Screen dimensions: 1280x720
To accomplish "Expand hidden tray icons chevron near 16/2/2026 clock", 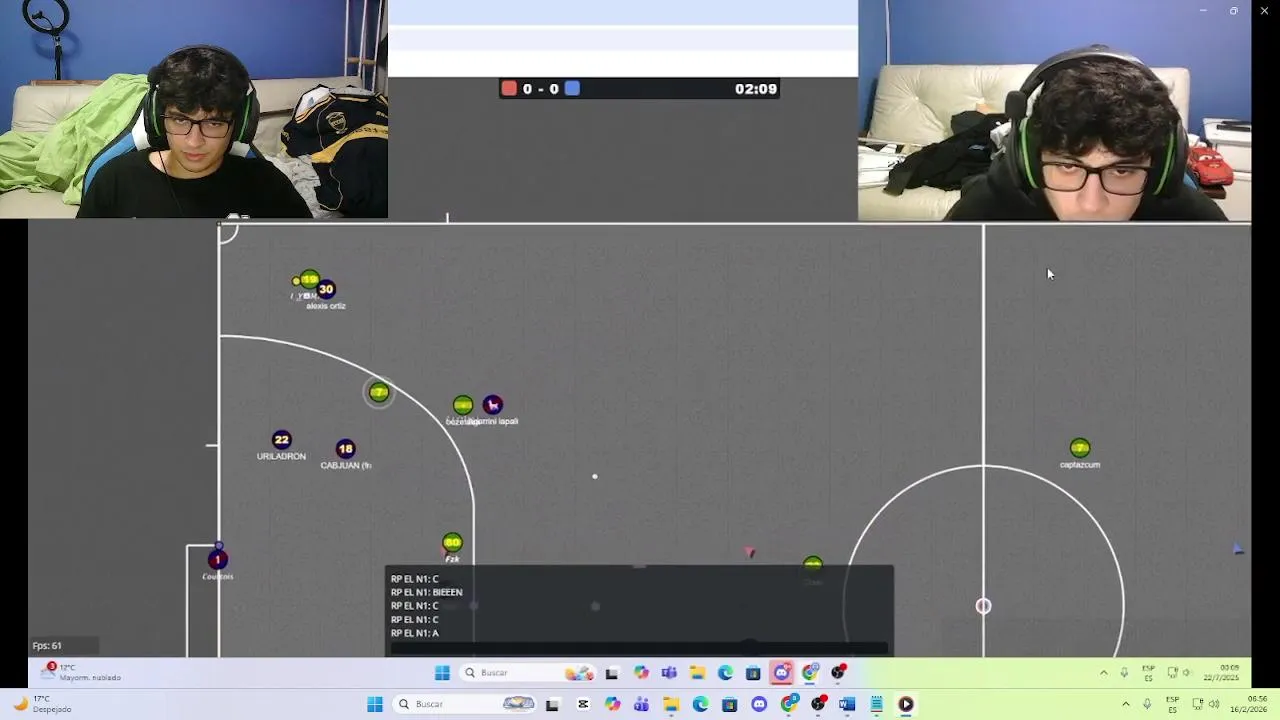I will (x=1126, y=704).
